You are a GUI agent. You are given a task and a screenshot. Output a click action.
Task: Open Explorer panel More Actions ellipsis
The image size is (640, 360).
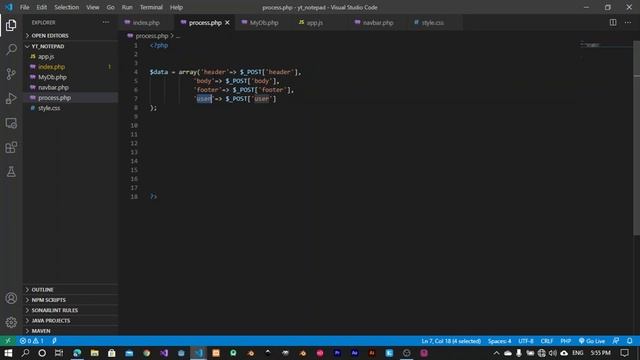coord(106,22)
